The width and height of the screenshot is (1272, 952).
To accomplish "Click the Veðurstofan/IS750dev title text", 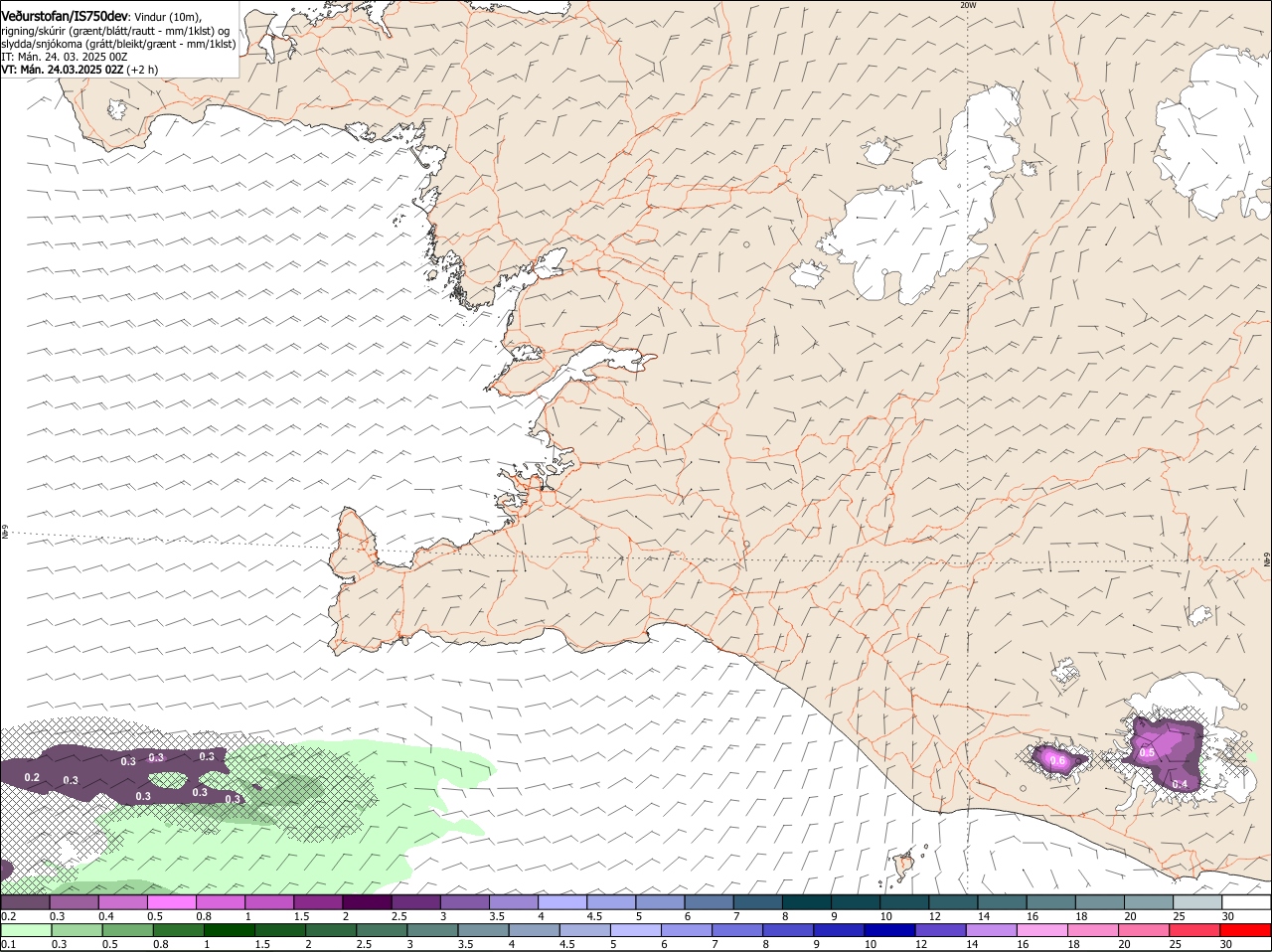I will coord(65,17).
